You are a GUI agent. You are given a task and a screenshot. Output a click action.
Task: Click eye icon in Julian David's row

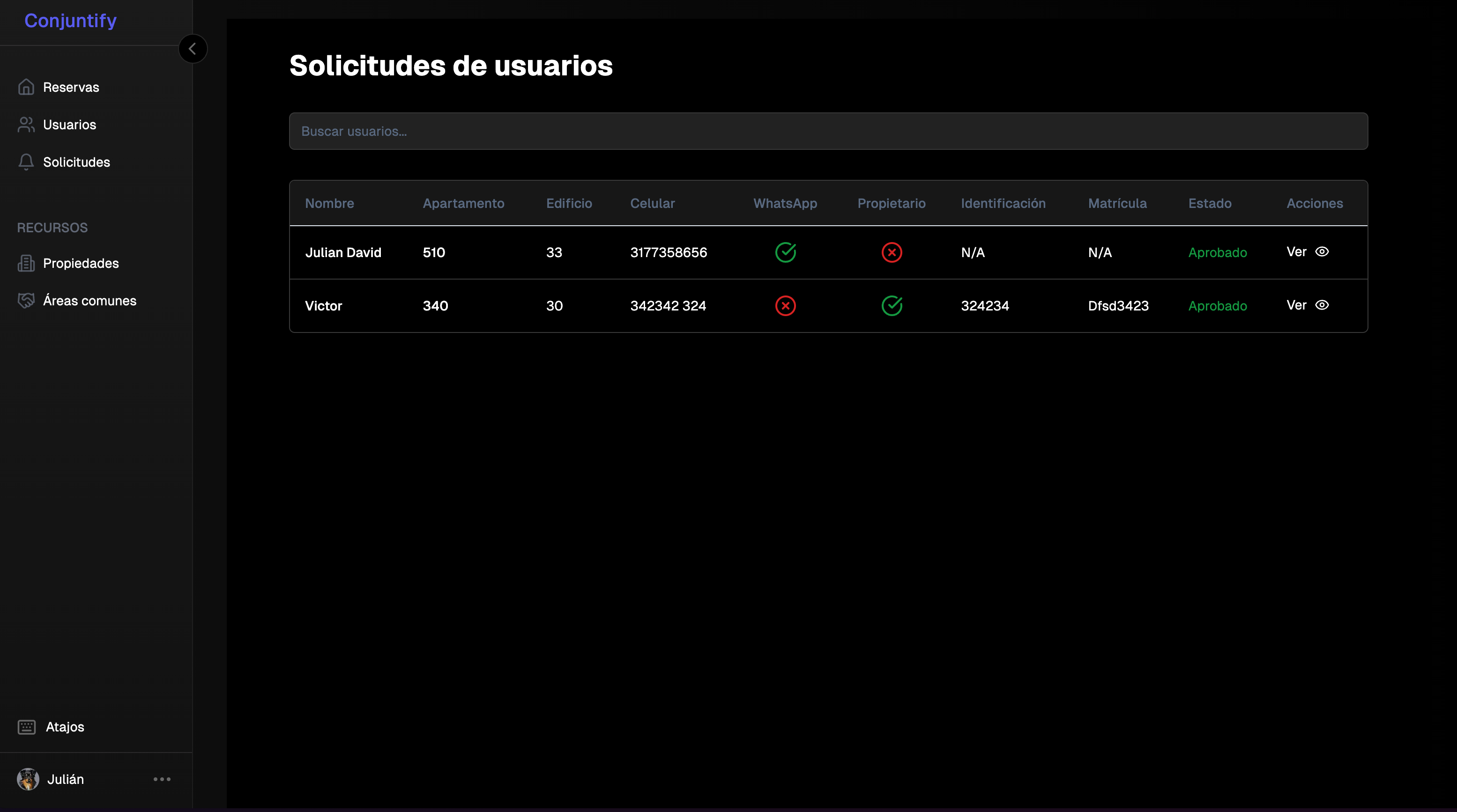(1322, 251)
